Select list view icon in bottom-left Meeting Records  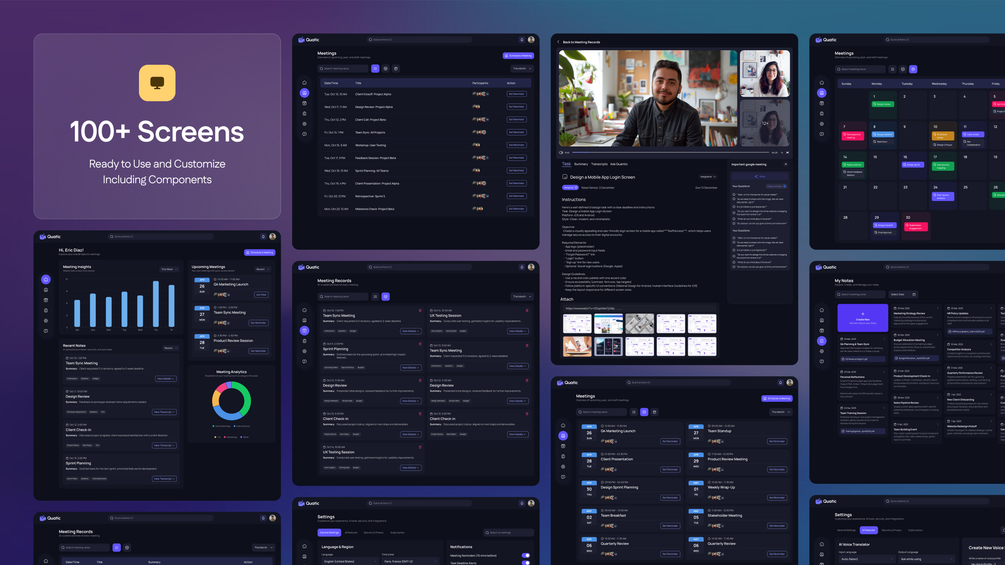117,548
